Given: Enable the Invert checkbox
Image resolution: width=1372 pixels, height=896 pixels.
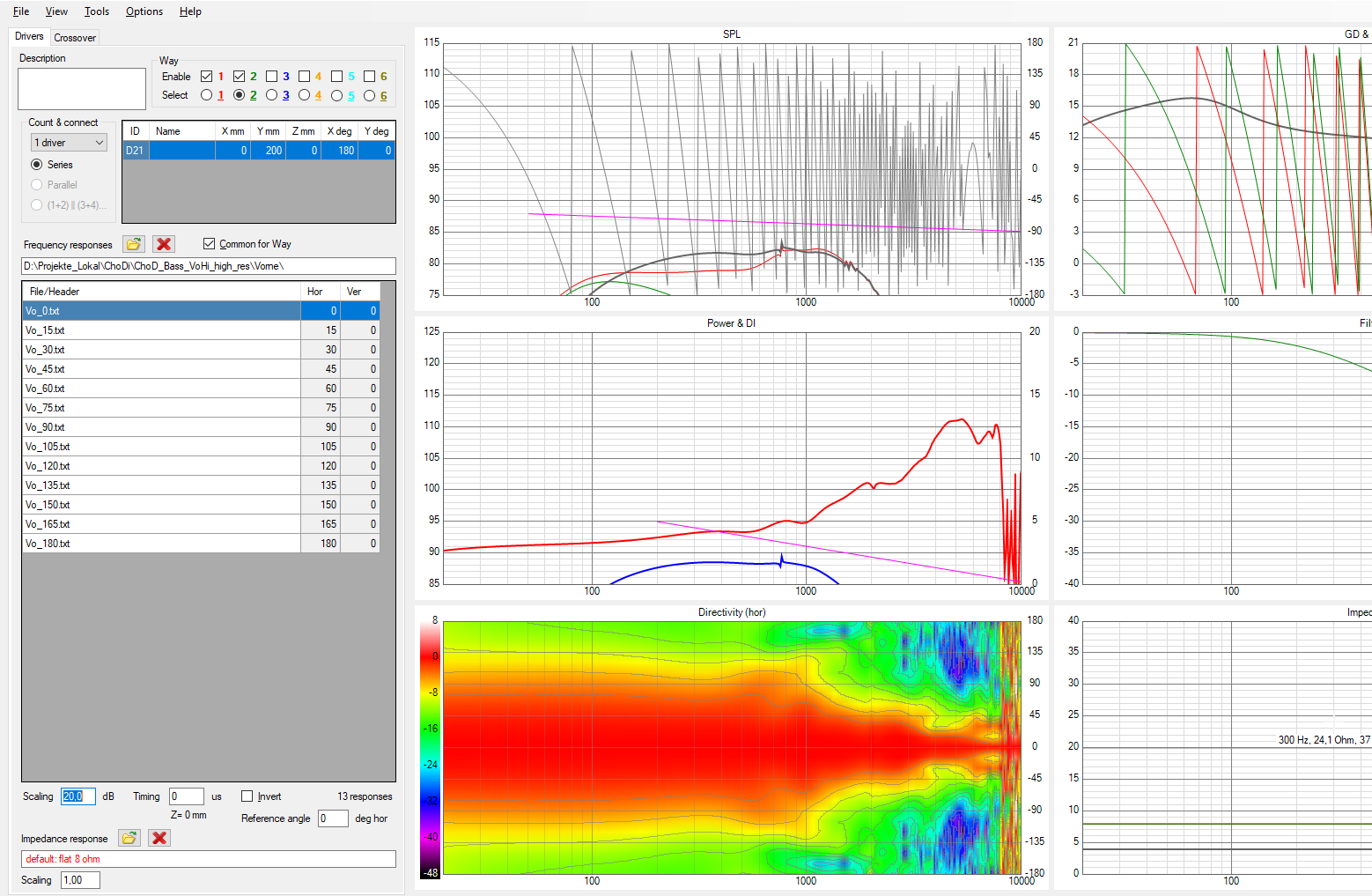Looking at the screenshot, I should (247, 796).
